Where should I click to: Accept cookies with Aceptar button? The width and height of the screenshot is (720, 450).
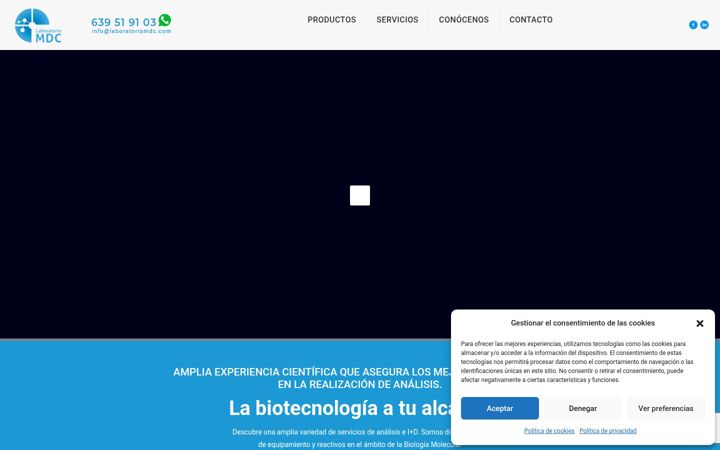coord(500,408)
